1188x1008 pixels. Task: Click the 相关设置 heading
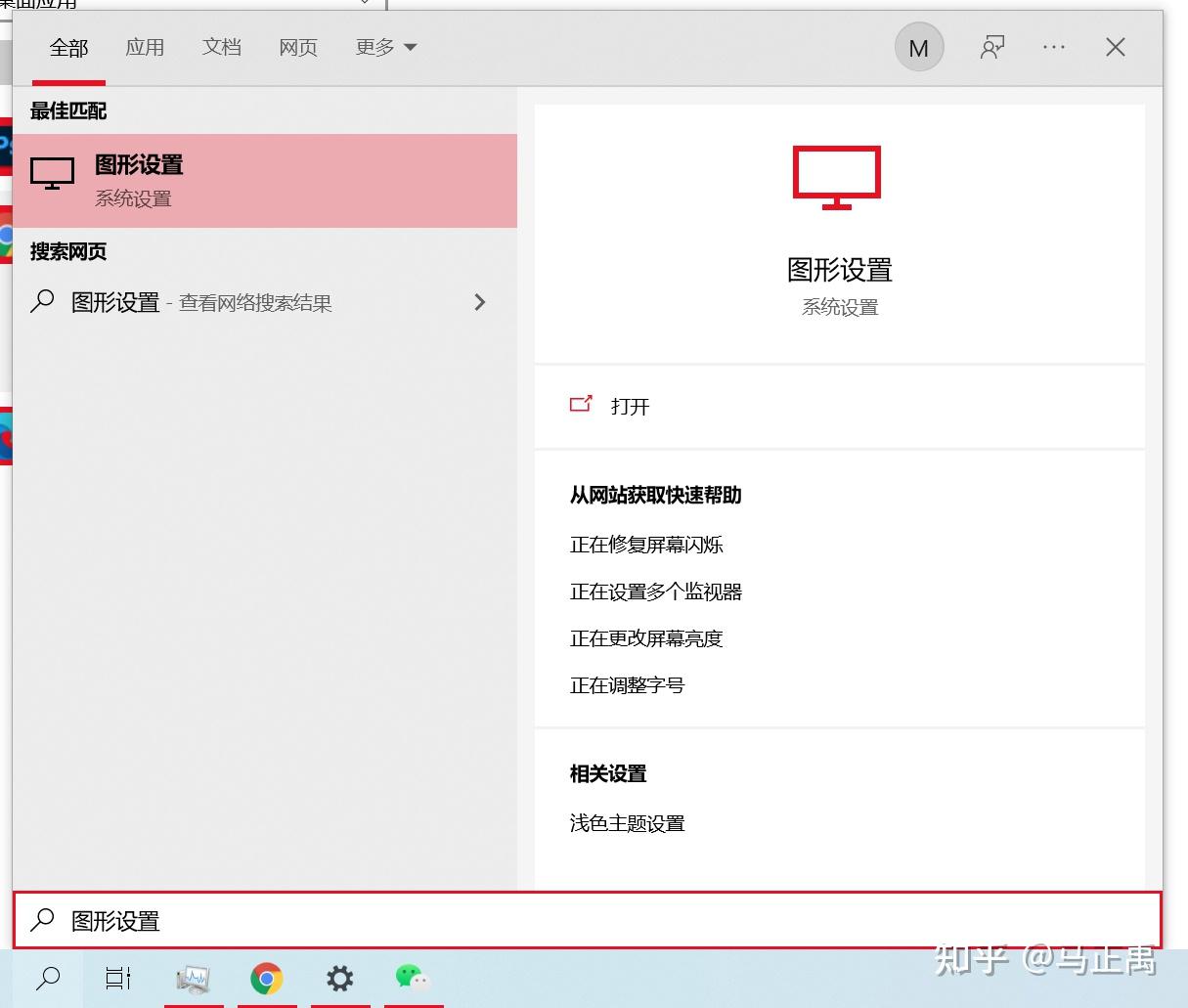608,773
